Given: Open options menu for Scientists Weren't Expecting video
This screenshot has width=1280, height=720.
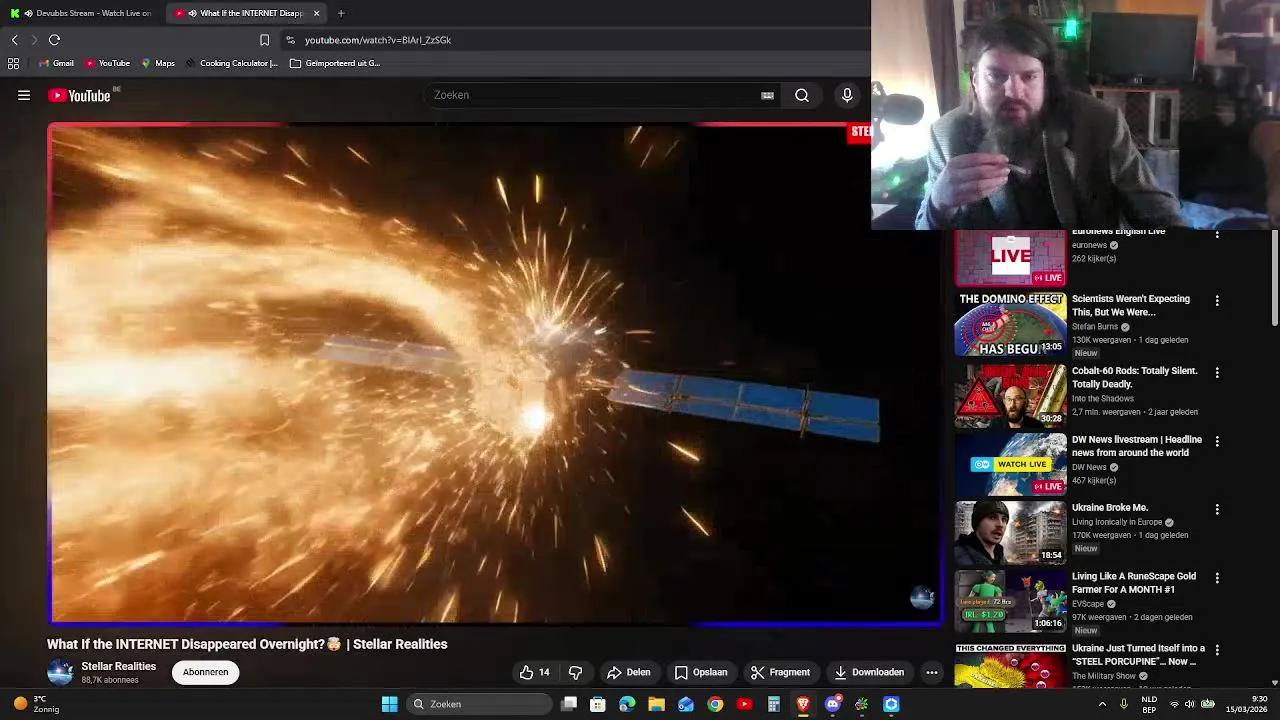Looking at the screenshot, I should pyautogui.click(x=1217, y=301).
